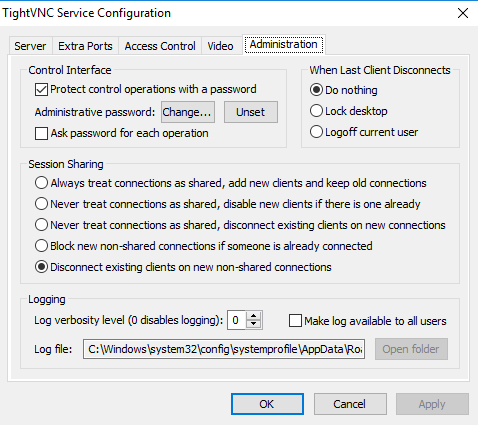The image size is (478, 425).
Task: Click into the Log file path field
Action: 224,349
